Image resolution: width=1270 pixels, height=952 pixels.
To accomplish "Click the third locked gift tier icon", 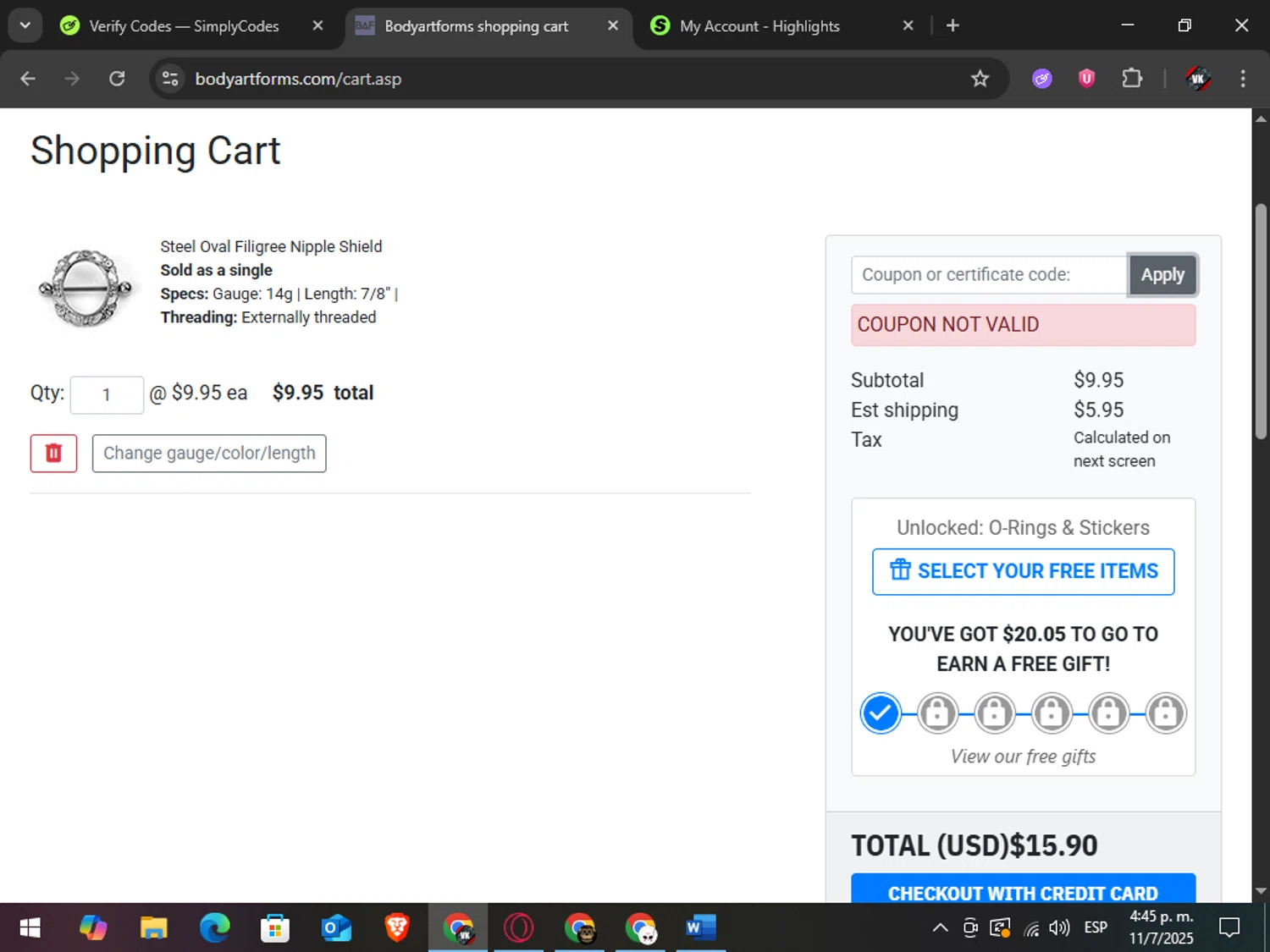I will point(1052,713).
